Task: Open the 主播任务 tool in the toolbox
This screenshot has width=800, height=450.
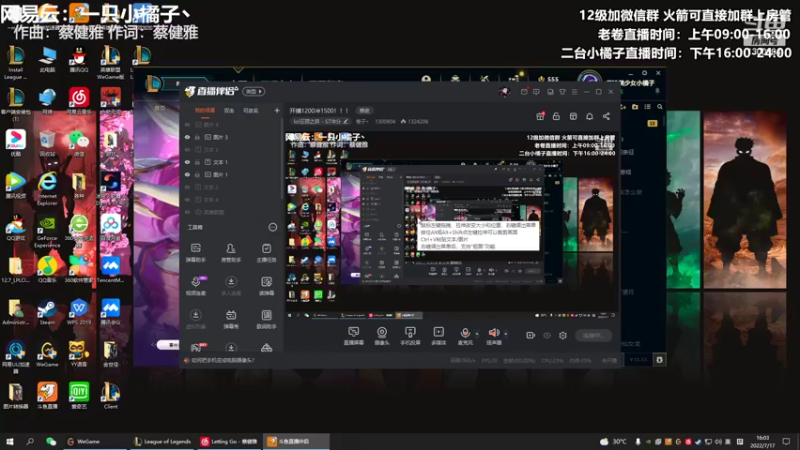Action: [266, 253]
